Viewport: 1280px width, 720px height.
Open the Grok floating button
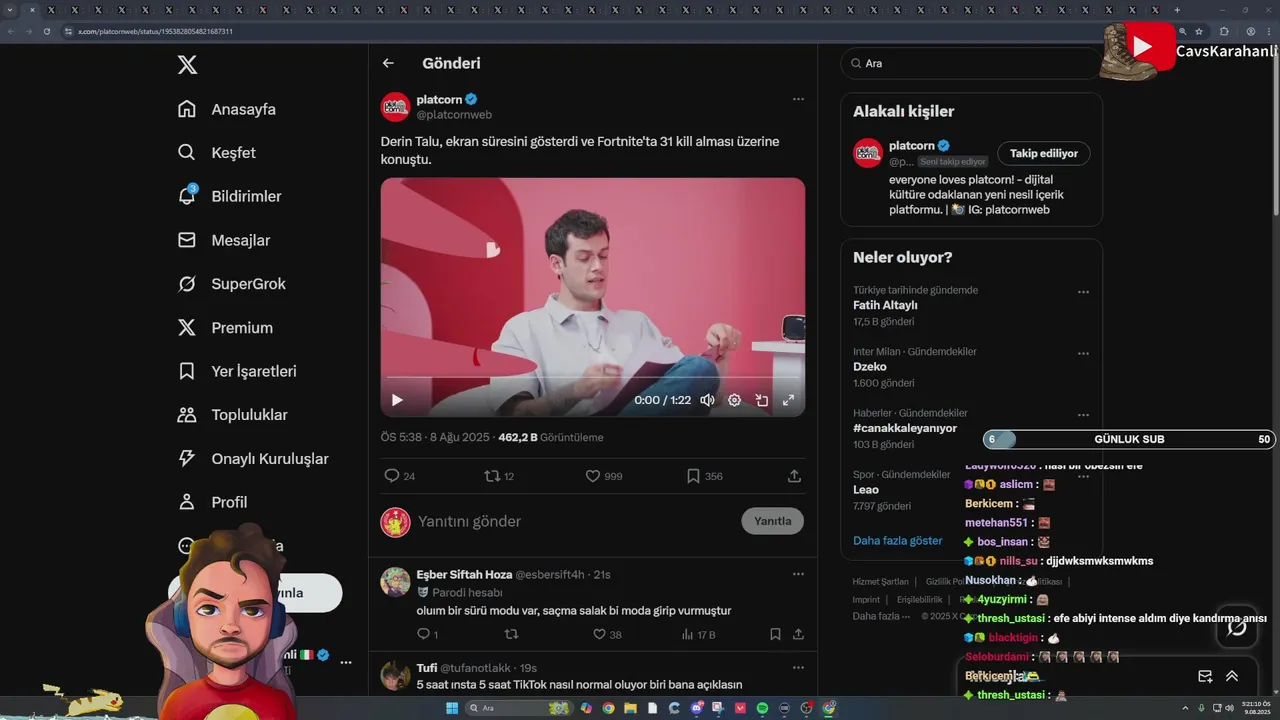click(1237, 626)
